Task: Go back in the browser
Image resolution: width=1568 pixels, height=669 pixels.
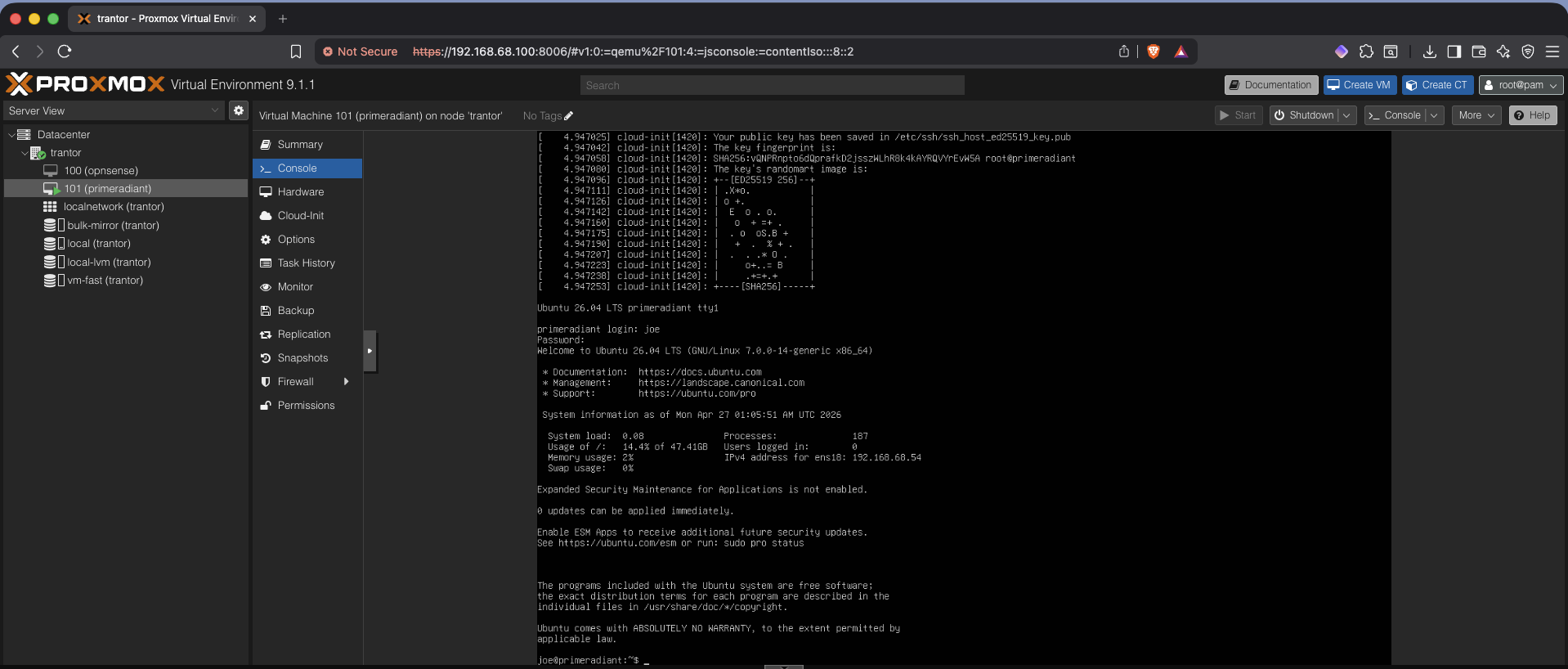Action: (x=16, y=52)
